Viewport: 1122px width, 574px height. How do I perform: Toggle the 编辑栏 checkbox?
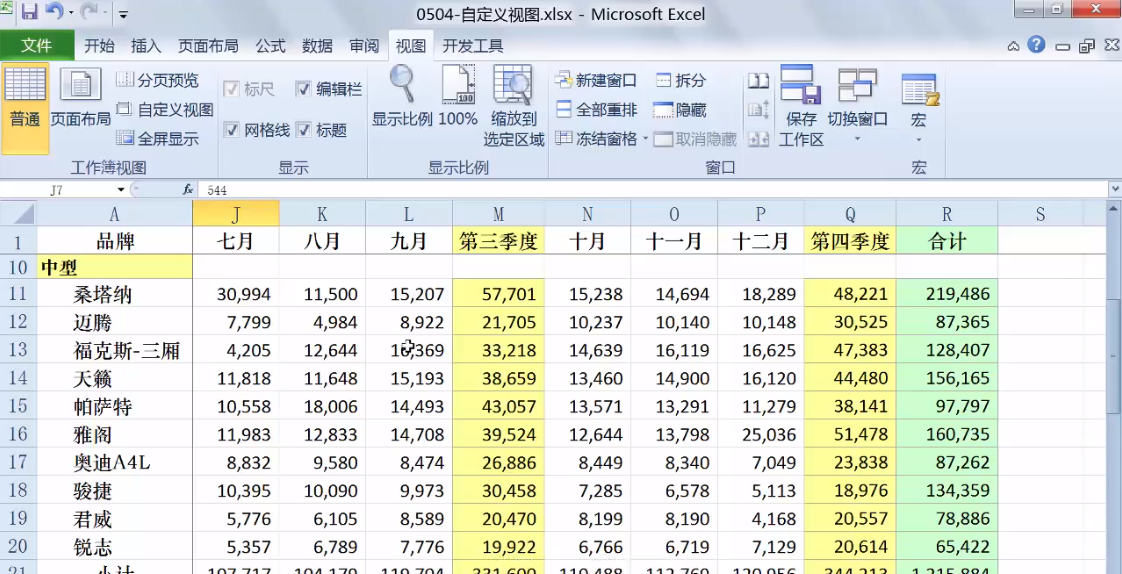tap(303, 89)
